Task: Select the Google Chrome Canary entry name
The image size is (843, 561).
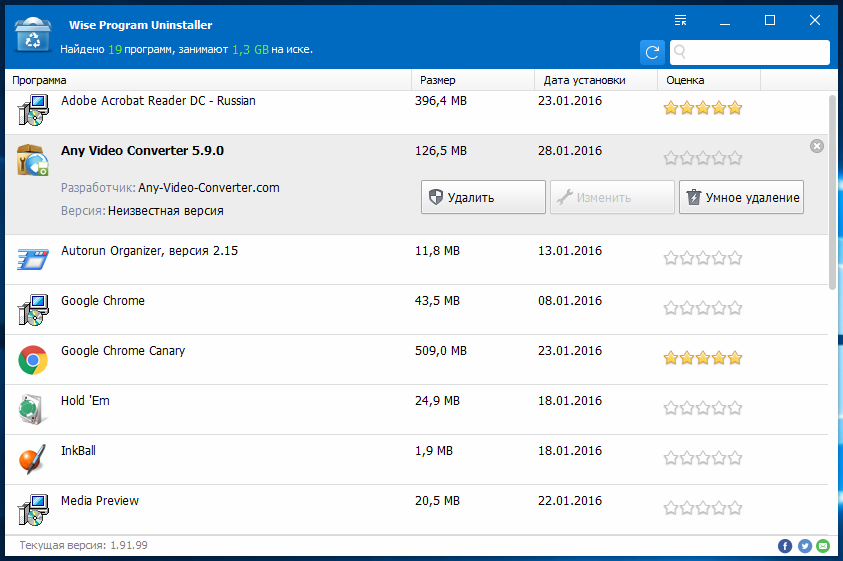Action: coord(123,351)
